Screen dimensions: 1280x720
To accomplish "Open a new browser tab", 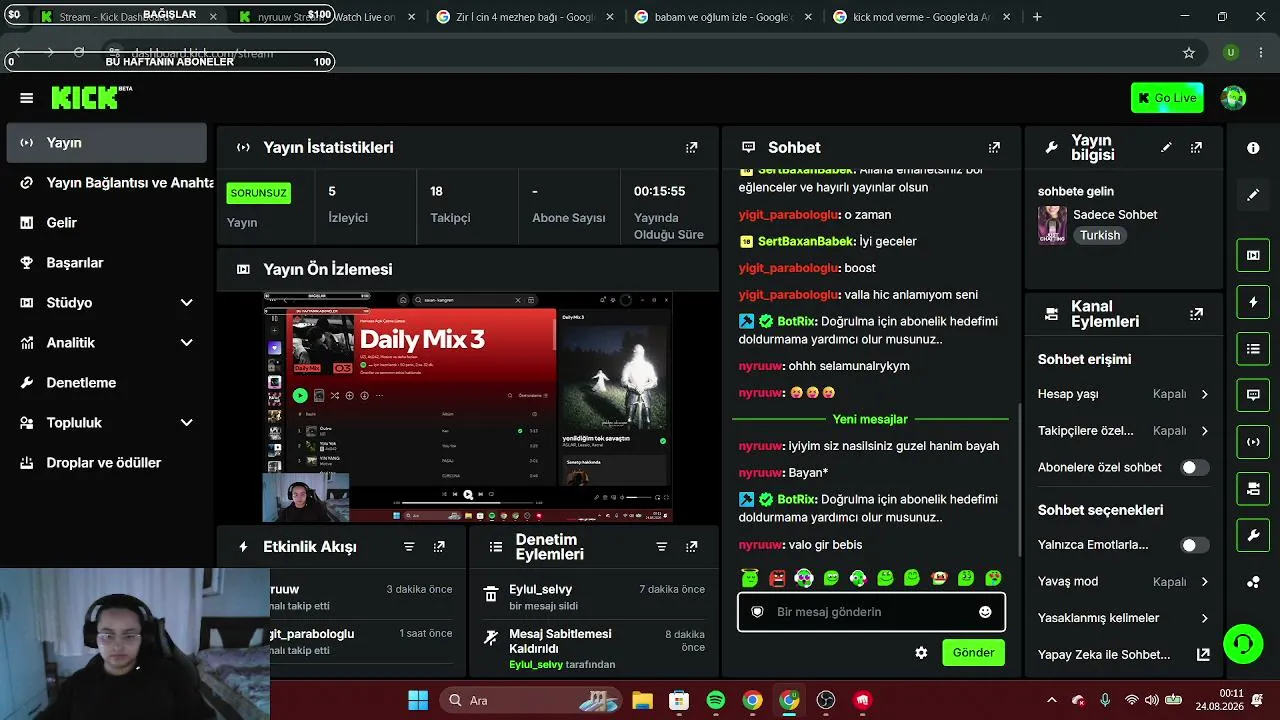I will point(1037,17).
